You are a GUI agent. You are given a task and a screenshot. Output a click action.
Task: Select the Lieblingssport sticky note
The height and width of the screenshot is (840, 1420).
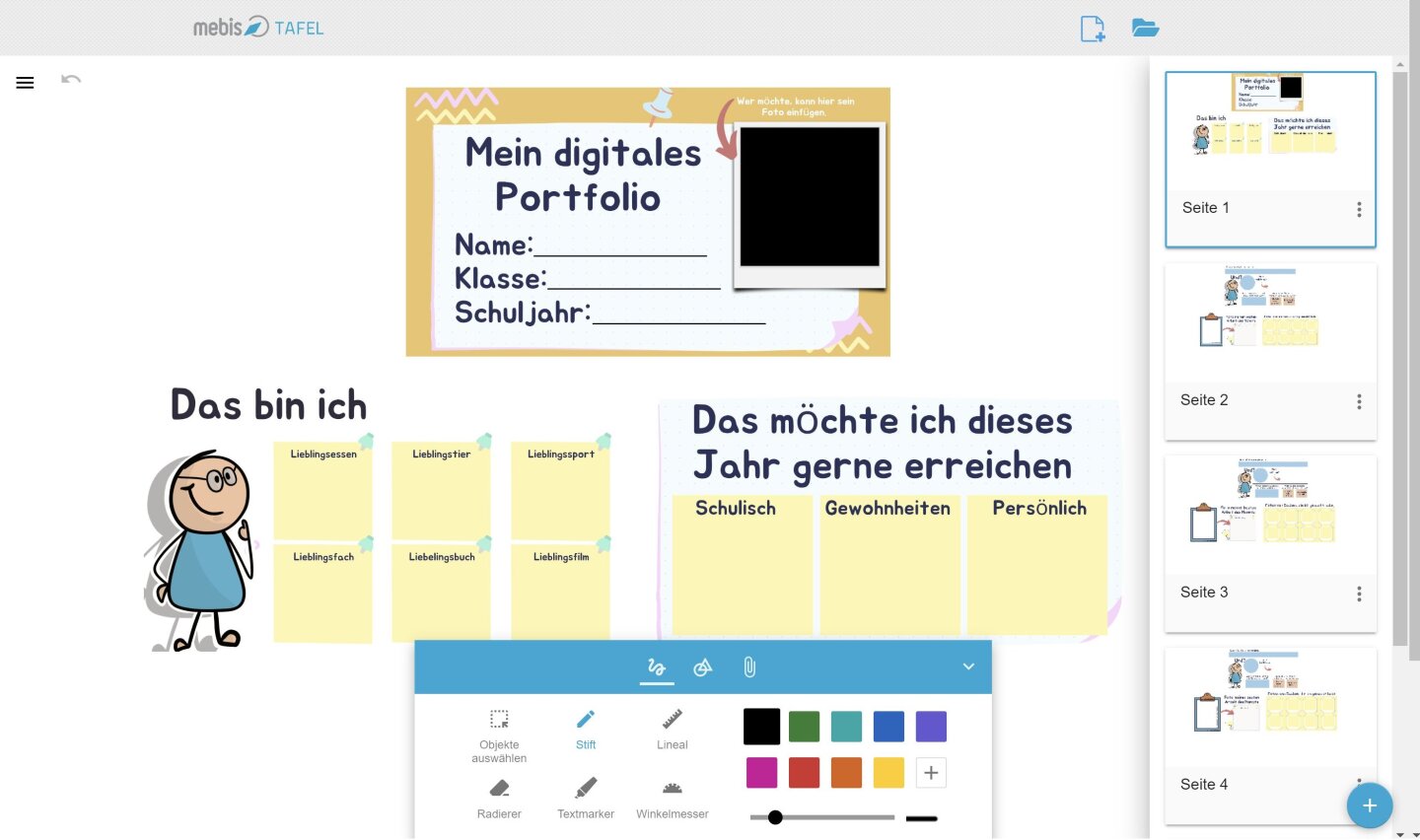click(561, 490)
